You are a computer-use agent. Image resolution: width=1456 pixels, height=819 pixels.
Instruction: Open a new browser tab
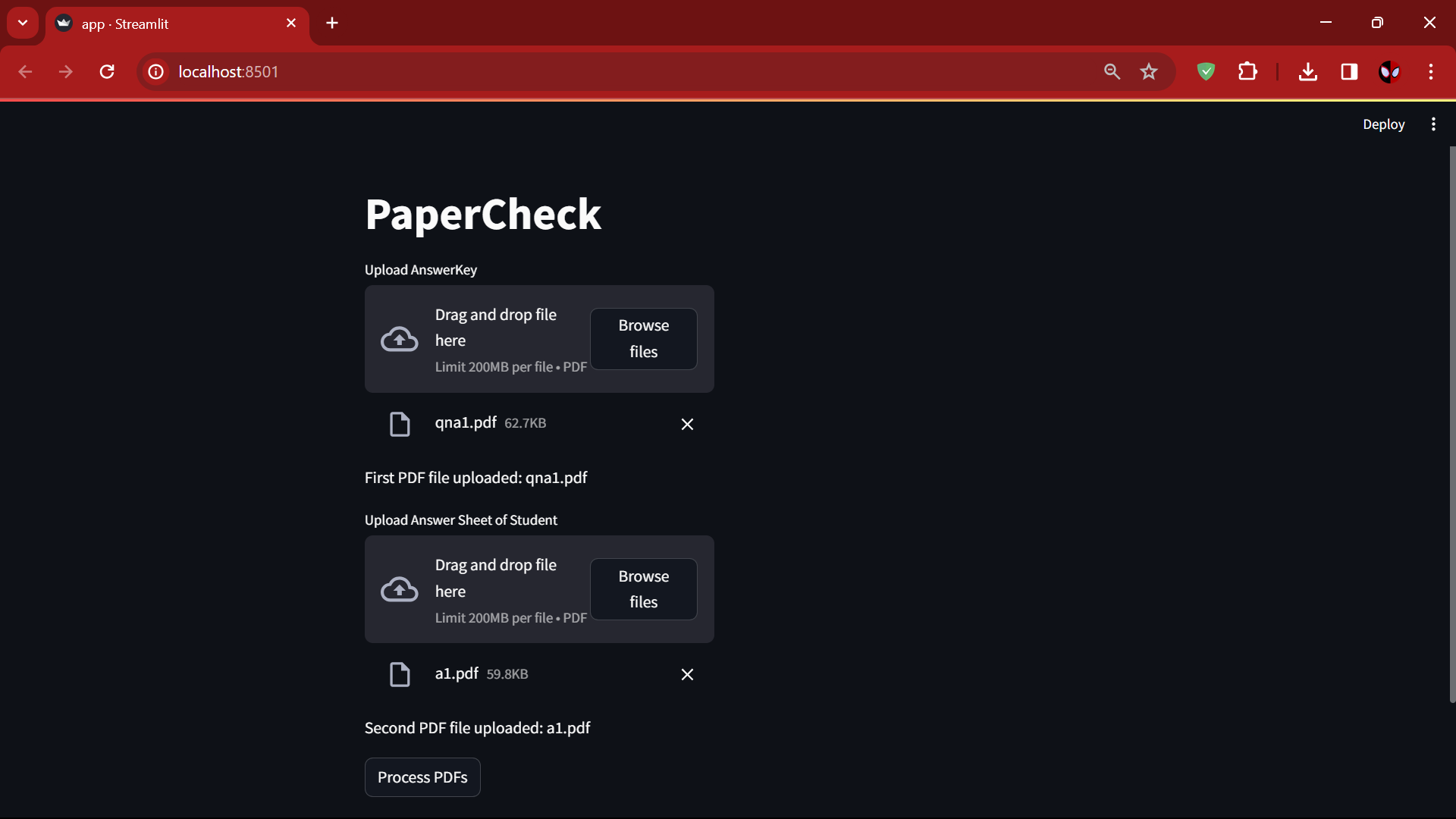point(332,23)
